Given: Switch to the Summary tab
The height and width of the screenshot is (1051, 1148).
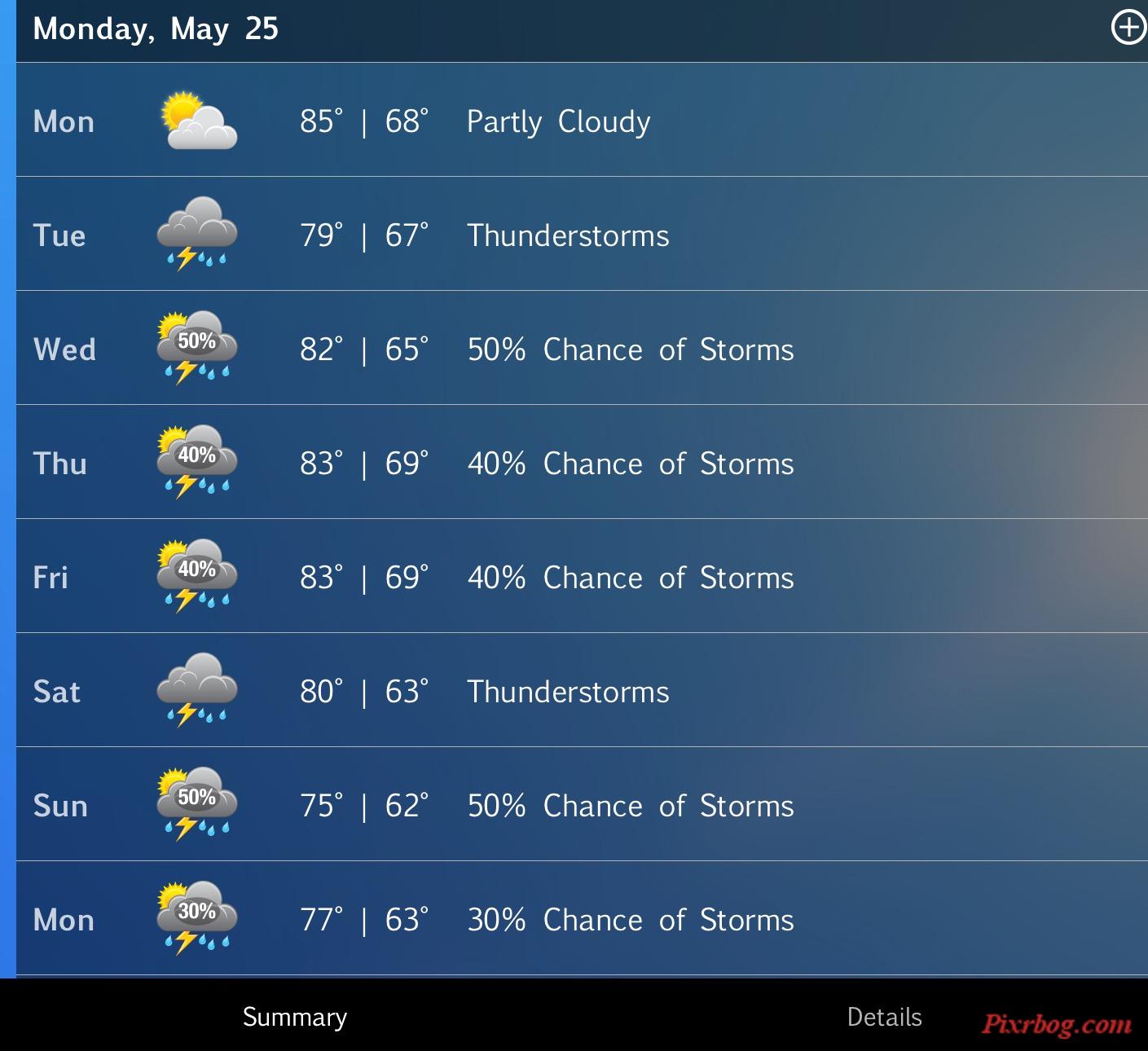Looking at the screenshot, I should [295, 1017].
